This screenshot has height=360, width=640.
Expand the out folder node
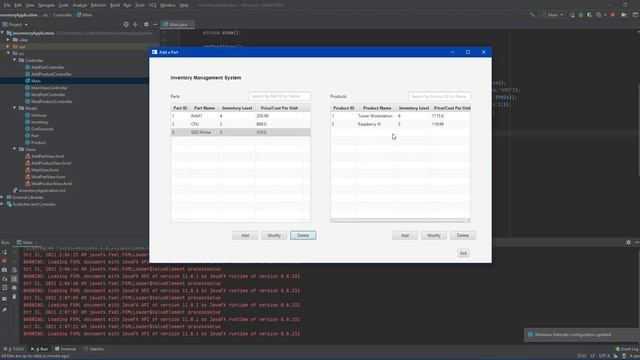point(8,47)
